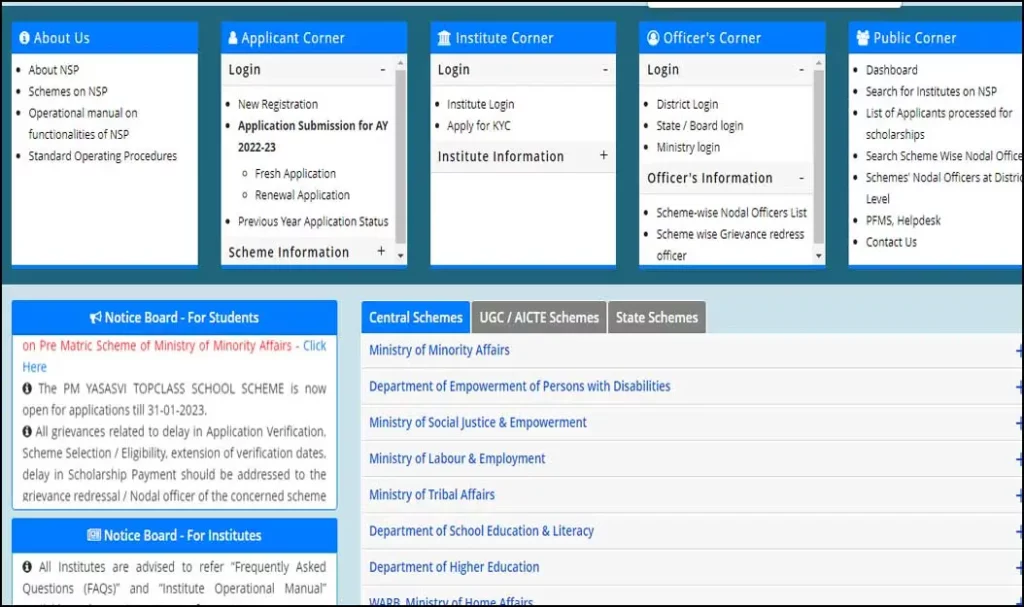1024x607 pixels.
Task: Click the Officer's Corner header icon
Action: [653, 38]
